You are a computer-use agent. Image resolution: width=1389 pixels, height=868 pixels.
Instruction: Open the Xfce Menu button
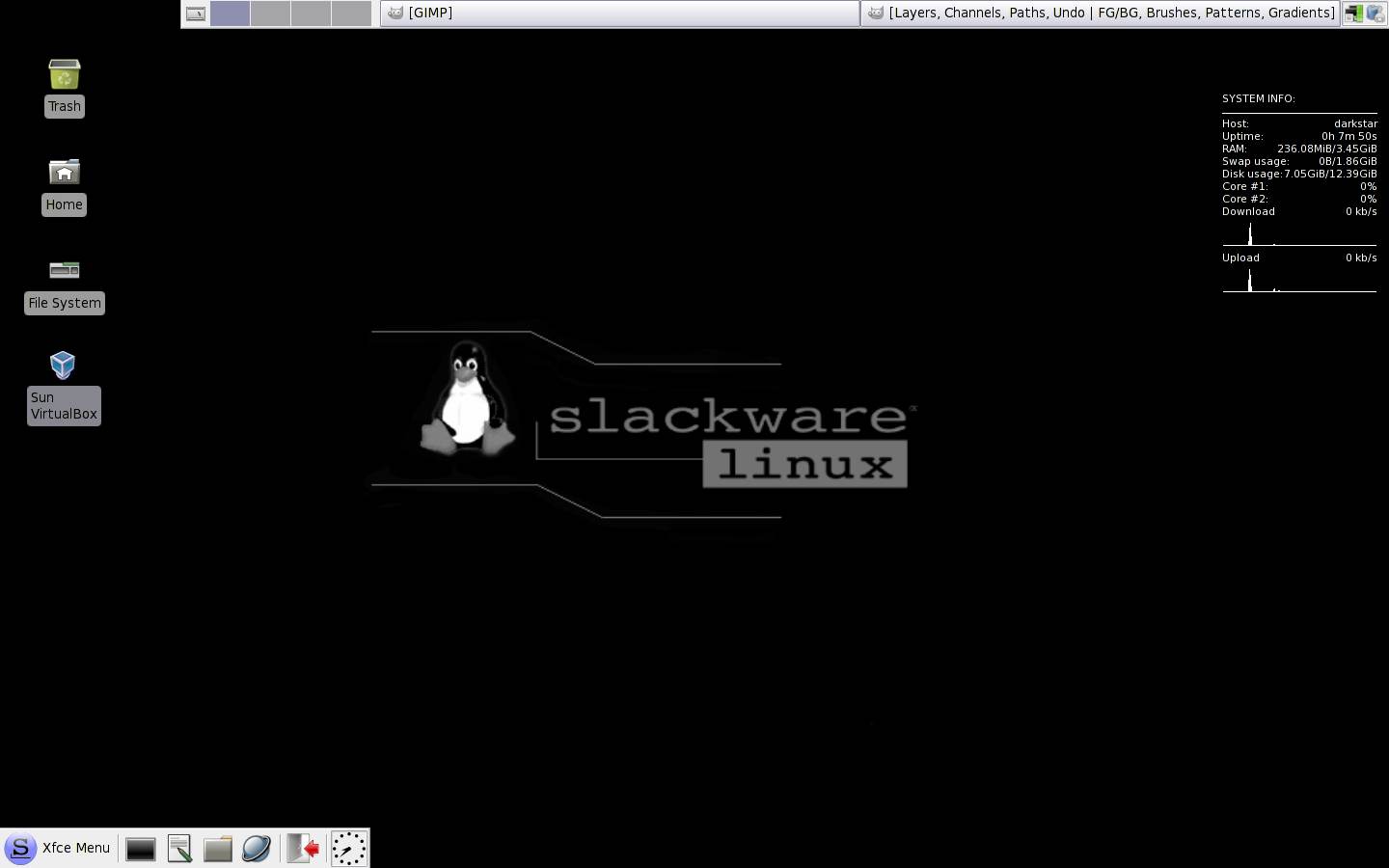[x=58, y=848]
